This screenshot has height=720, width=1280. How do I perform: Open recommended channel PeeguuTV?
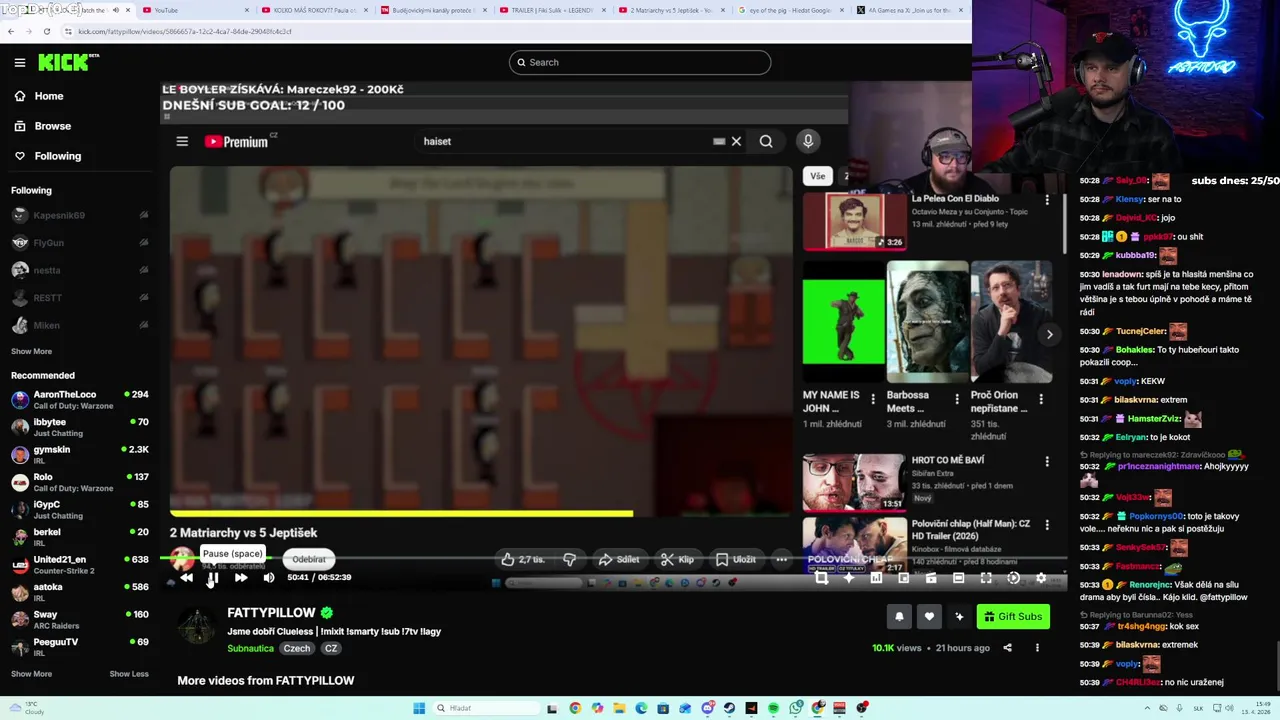click(x=80, y=647)
